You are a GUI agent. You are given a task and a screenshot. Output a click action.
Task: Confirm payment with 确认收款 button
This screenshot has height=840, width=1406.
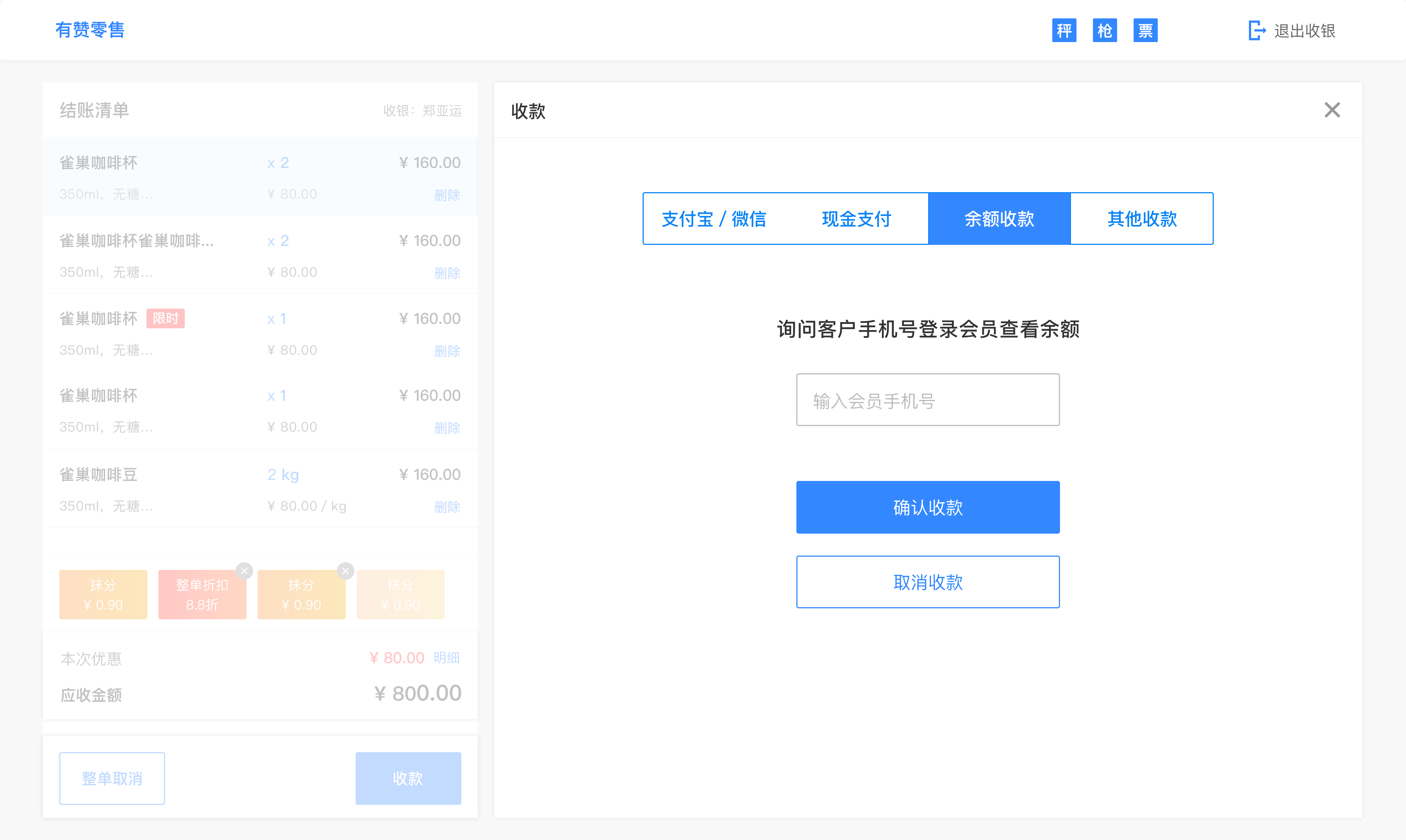point(927,507)
